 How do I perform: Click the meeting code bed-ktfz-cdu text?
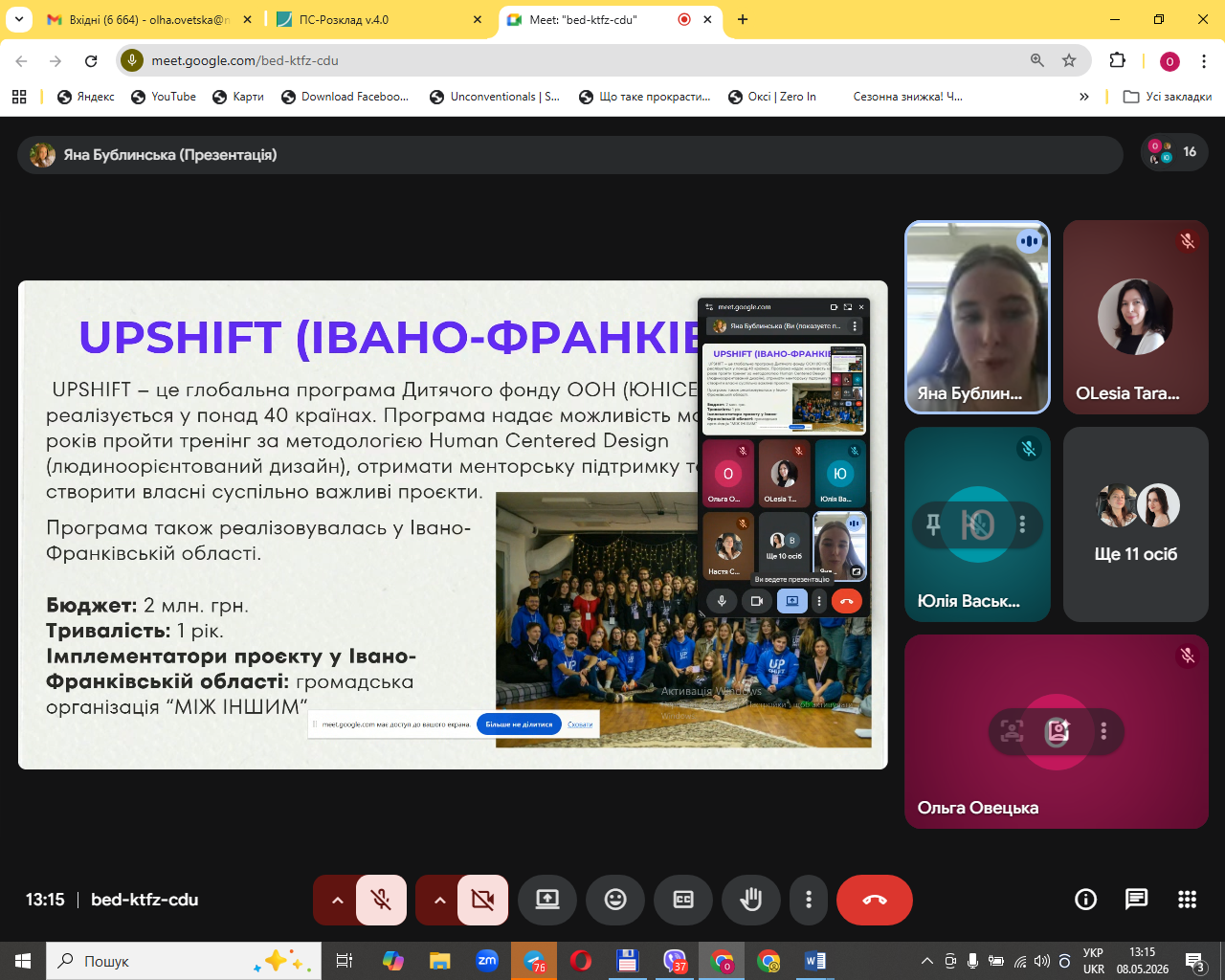tap(145, 900)
